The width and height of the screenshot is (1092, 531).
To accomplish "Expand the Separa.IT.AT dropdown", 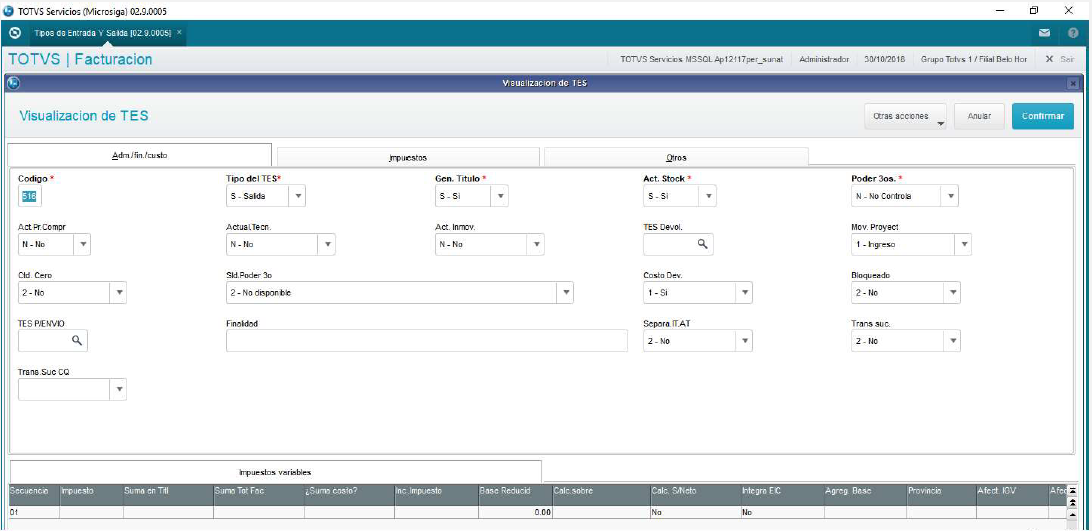I will (x=745, y=341).
